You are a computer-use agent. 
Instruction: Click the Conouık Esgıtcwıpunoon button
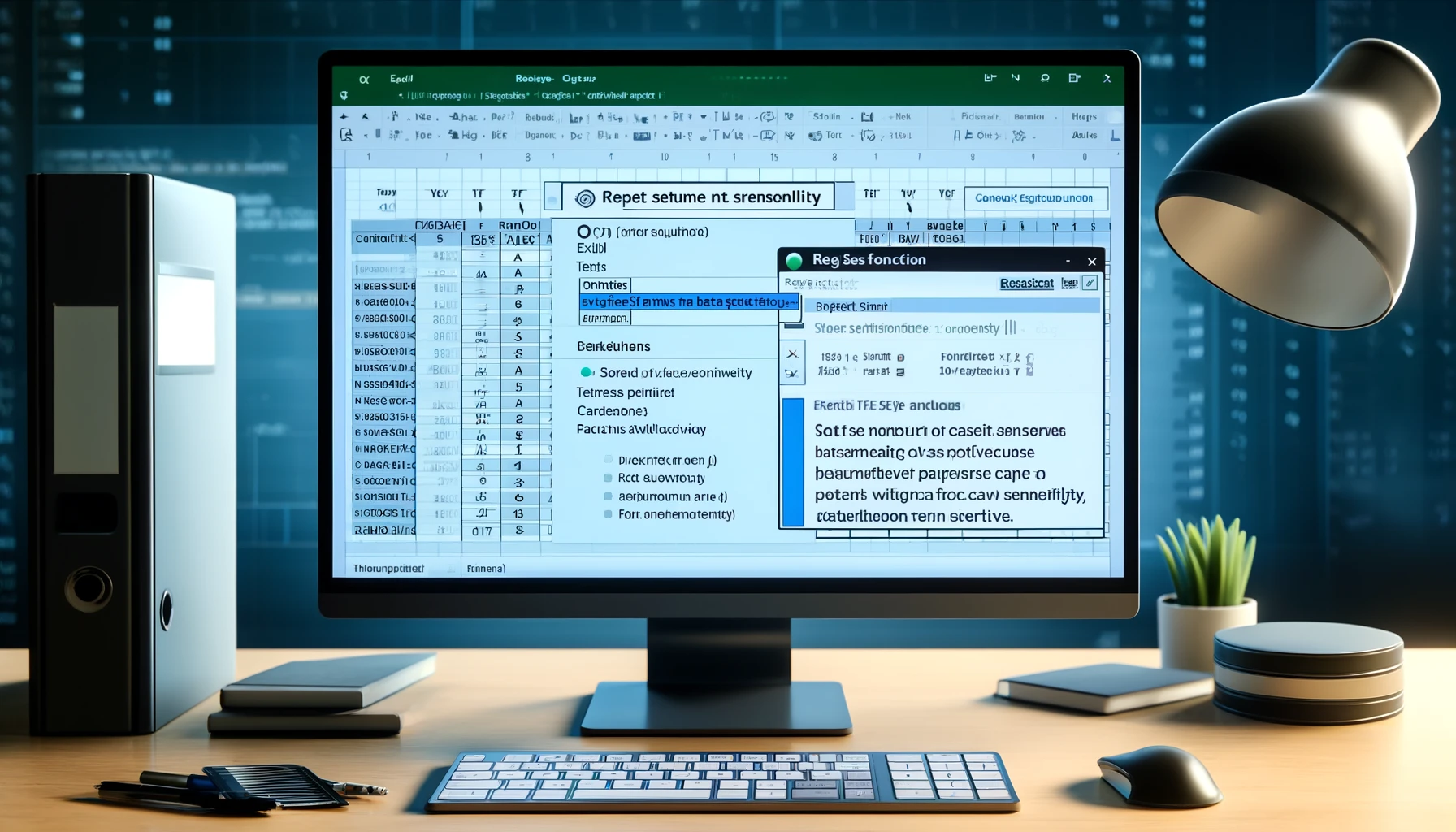1034,198
